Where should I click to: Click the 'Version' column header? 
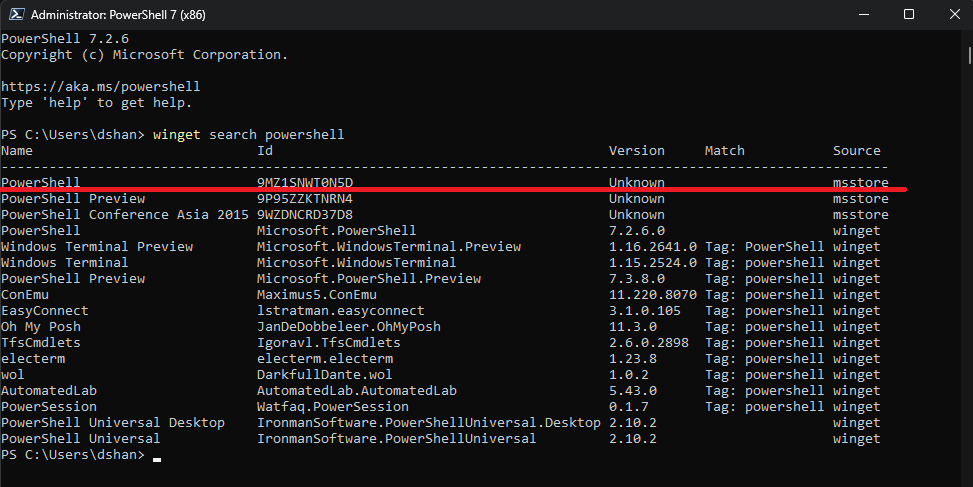pos(637,151)
